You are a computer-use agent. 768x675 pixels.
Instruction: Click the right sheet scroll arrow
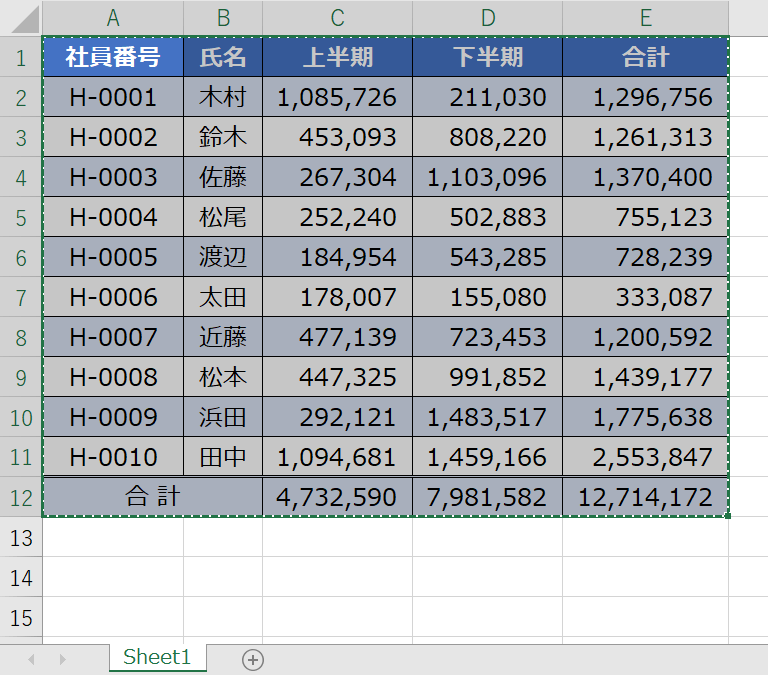tap(62, 659)
